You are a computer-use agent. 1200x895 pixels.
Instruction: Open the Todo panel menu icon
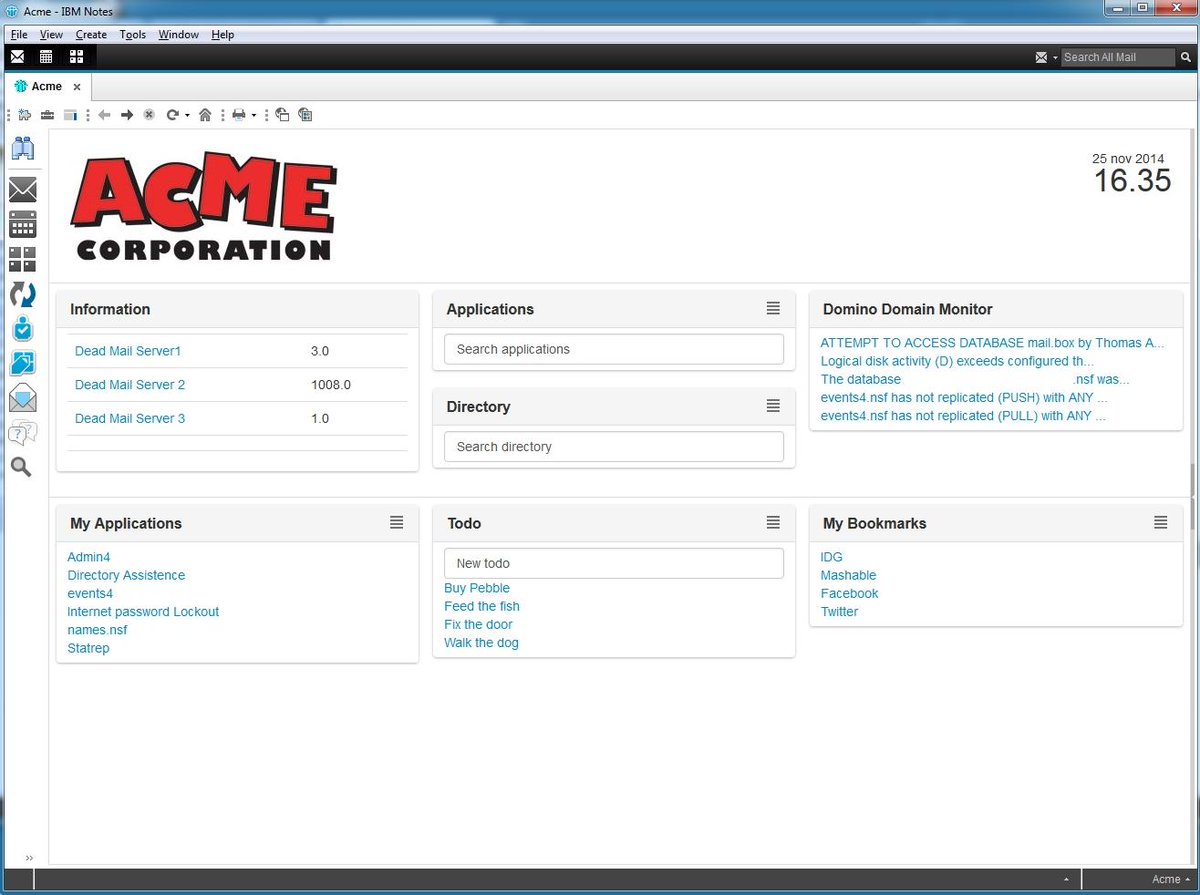tap(773, 522)
